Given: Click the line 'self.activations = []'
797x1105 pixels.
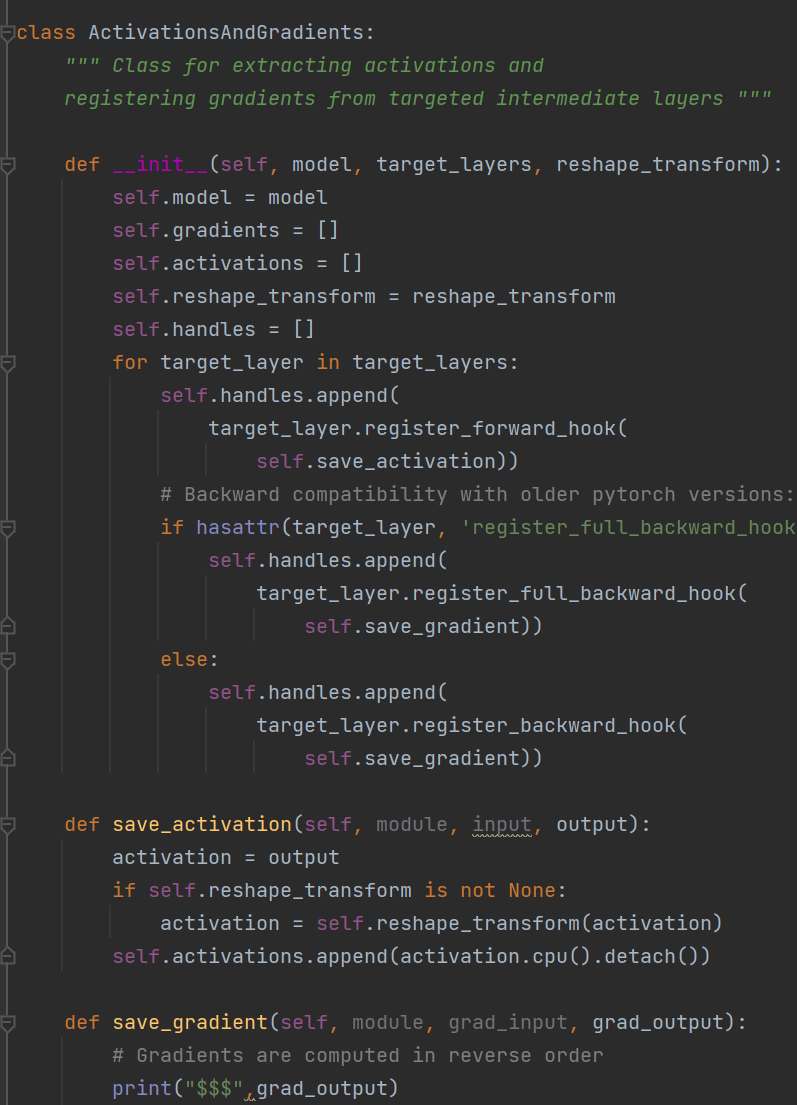Looking at the screenshot, I should (x=237, y=264).
